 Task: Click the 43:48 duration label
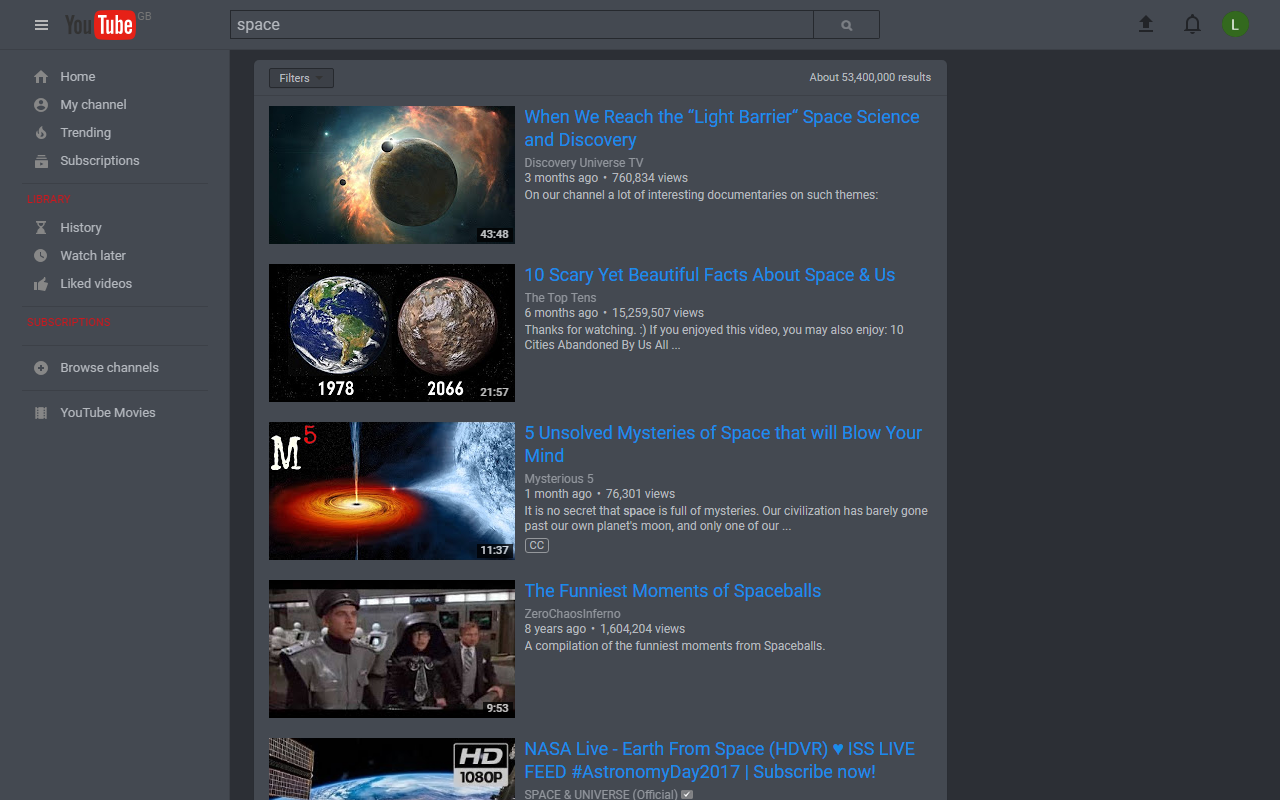tap(494, 234)
